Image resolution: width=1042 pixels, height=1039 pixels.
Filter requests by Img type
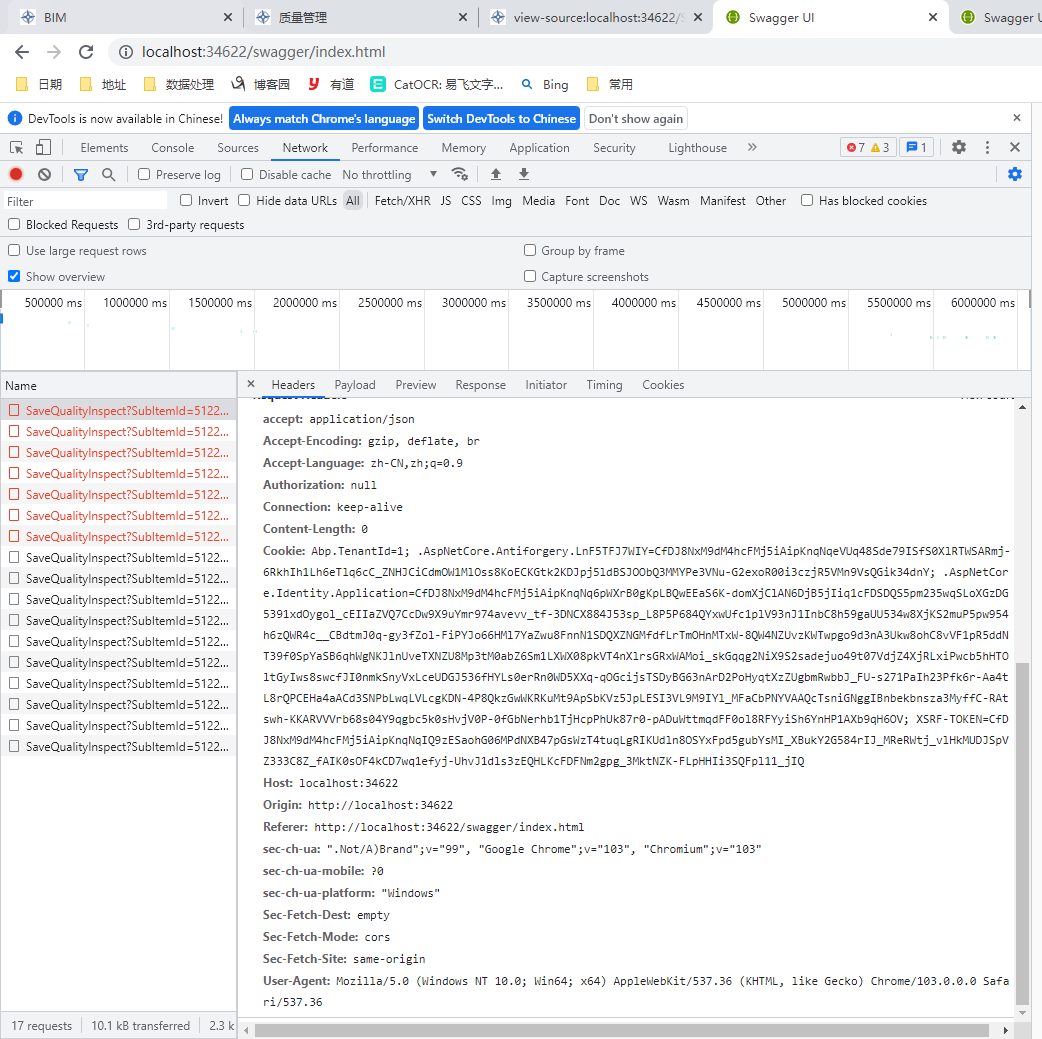point(501,201)
